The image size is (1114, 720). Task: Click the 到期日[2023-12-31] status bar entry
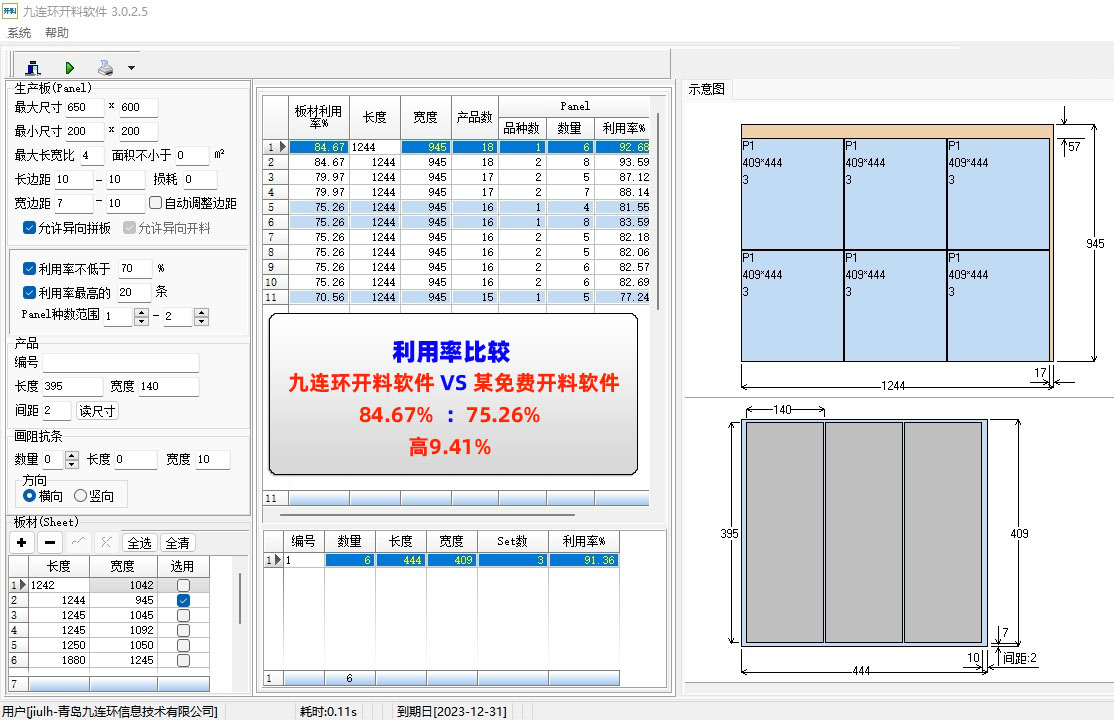pos(452,711)
